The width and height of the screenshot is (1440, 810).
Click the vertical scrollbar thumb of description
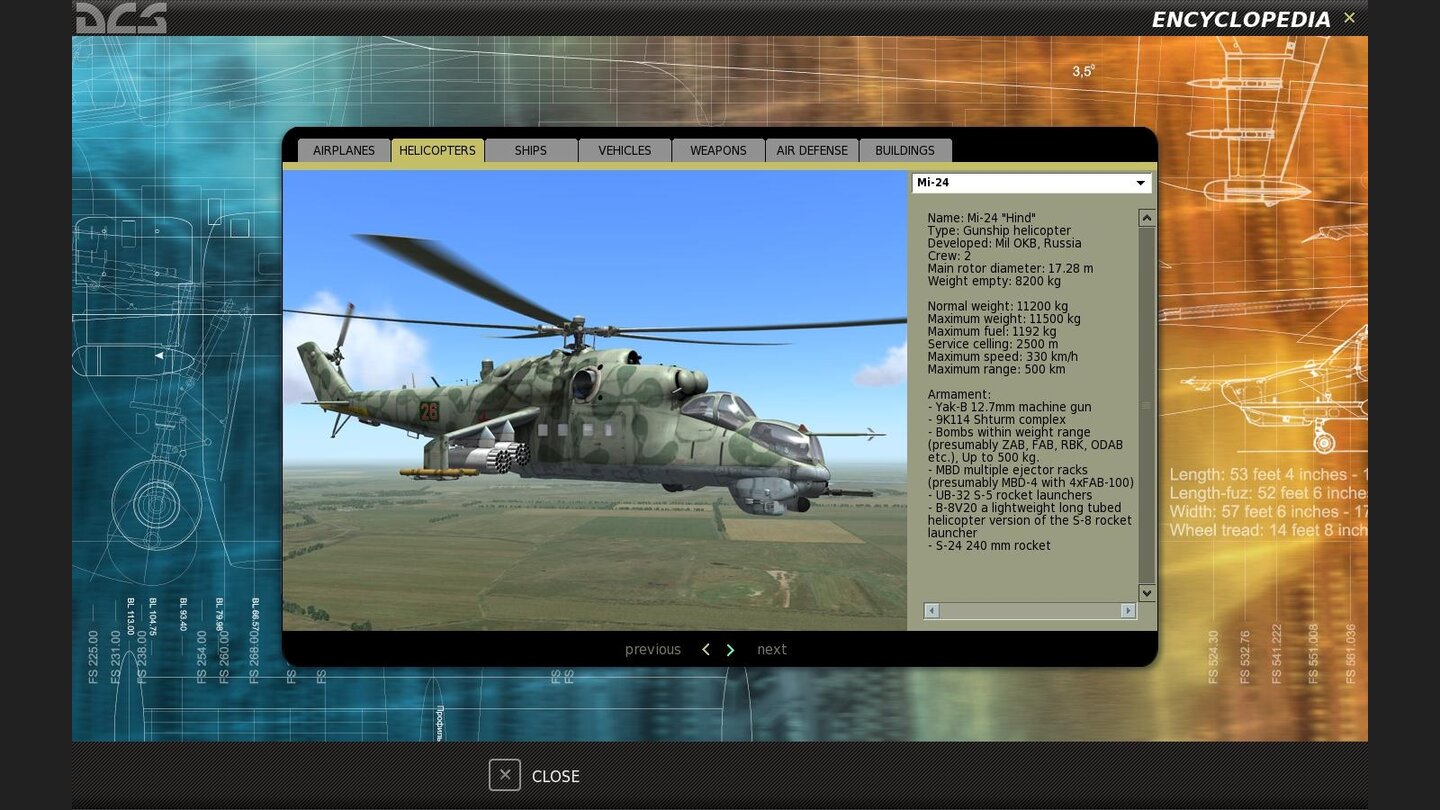click(1147, 405)
